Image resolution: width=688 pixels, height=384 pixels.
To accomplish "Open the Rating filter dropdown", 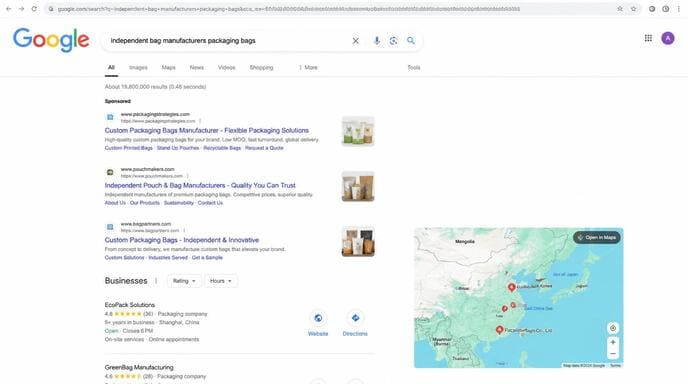I will pyautogui.click(x=184, y=281).
